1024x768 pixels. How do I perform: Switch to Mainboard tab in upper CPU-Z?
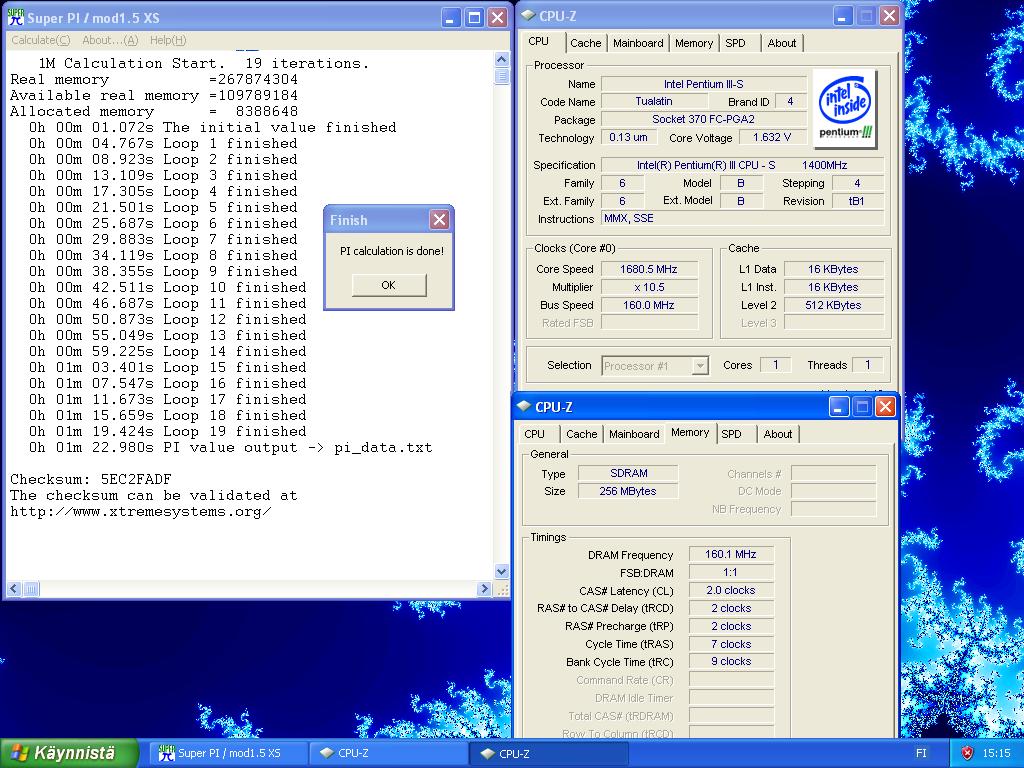coord(638,43)
